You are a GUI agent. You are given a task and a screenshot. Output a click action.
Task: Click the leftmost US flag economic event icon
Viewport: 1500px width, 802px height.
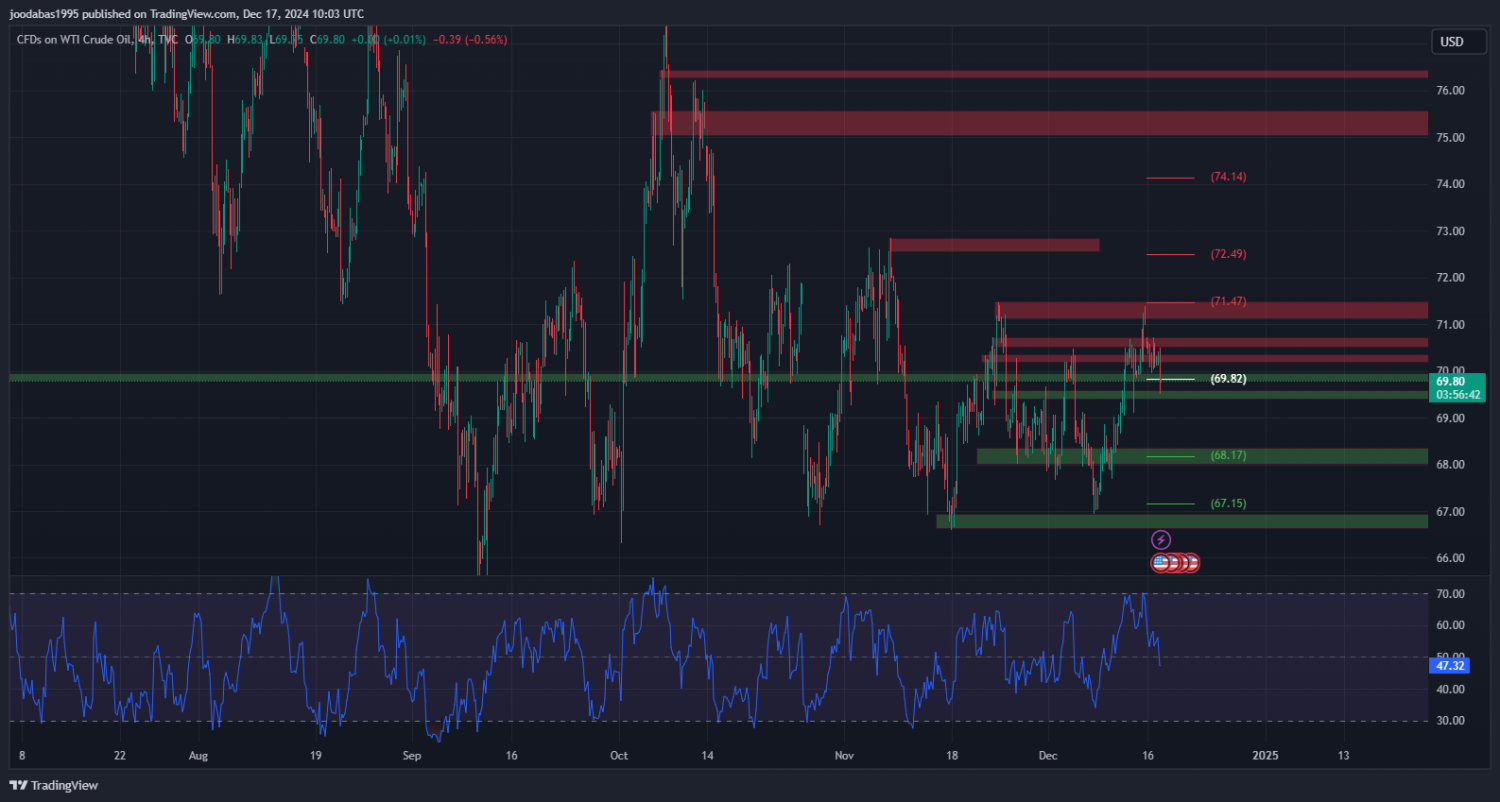pyautogui.click(x=1161, y=563)
